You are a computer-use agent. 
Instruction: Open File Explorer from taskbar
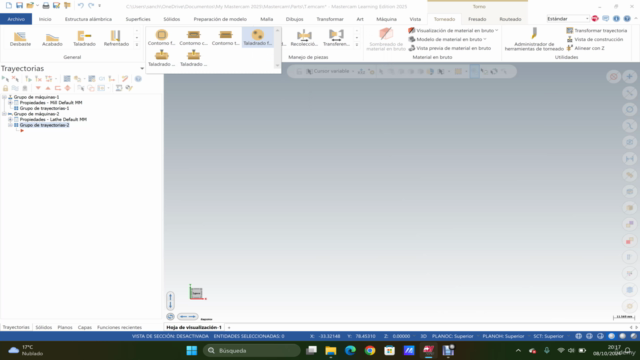pyautogui.click(x=331, y=351)
